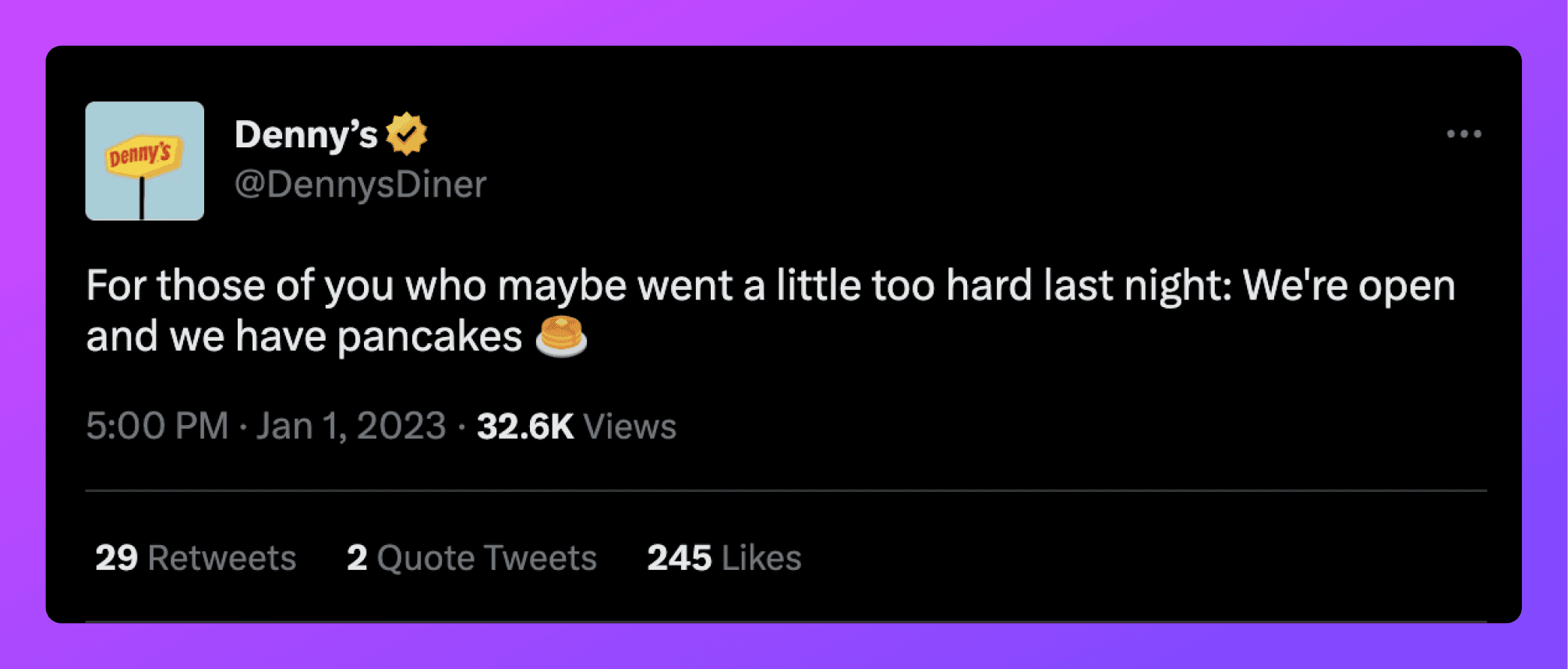Viewport: 1568px width, 669px height.
Task: Click the pancakes emoji in the tweet
Action: (x=563, y=337)
